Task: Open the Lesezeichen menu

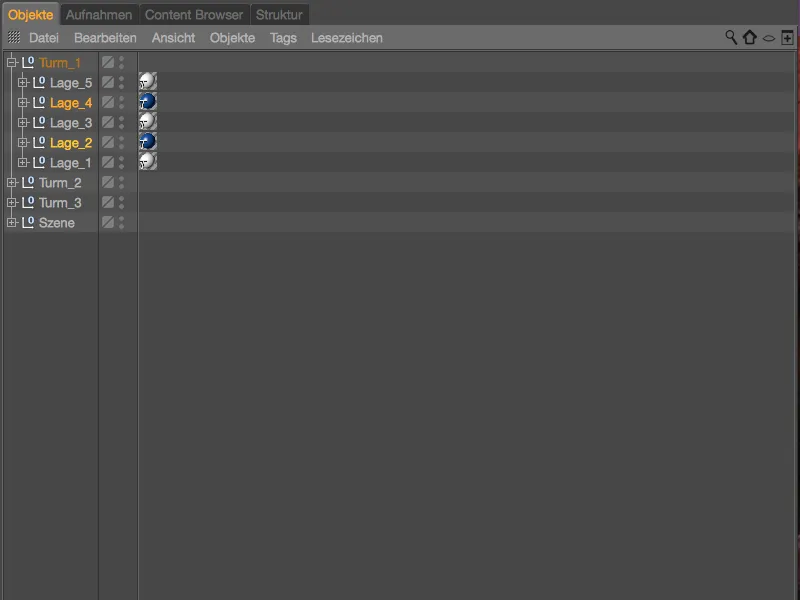Action: [x=347, y=38]
